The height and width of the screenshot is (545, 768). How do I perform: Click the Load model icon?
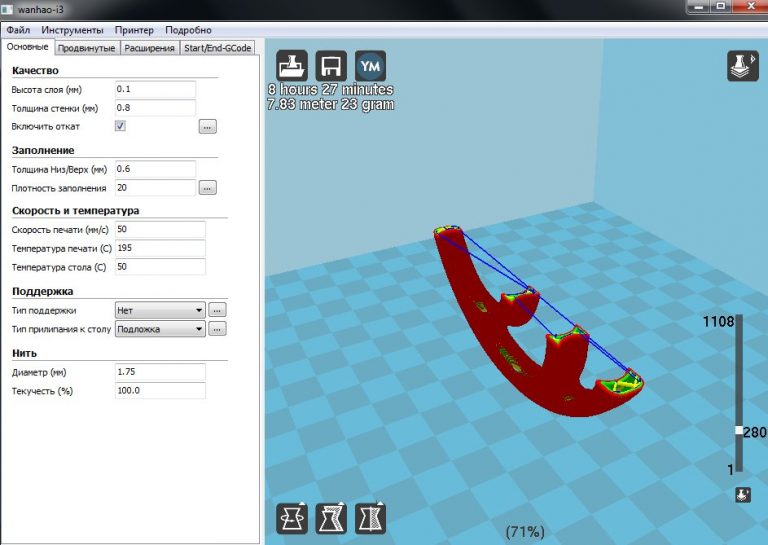(291, 66)
